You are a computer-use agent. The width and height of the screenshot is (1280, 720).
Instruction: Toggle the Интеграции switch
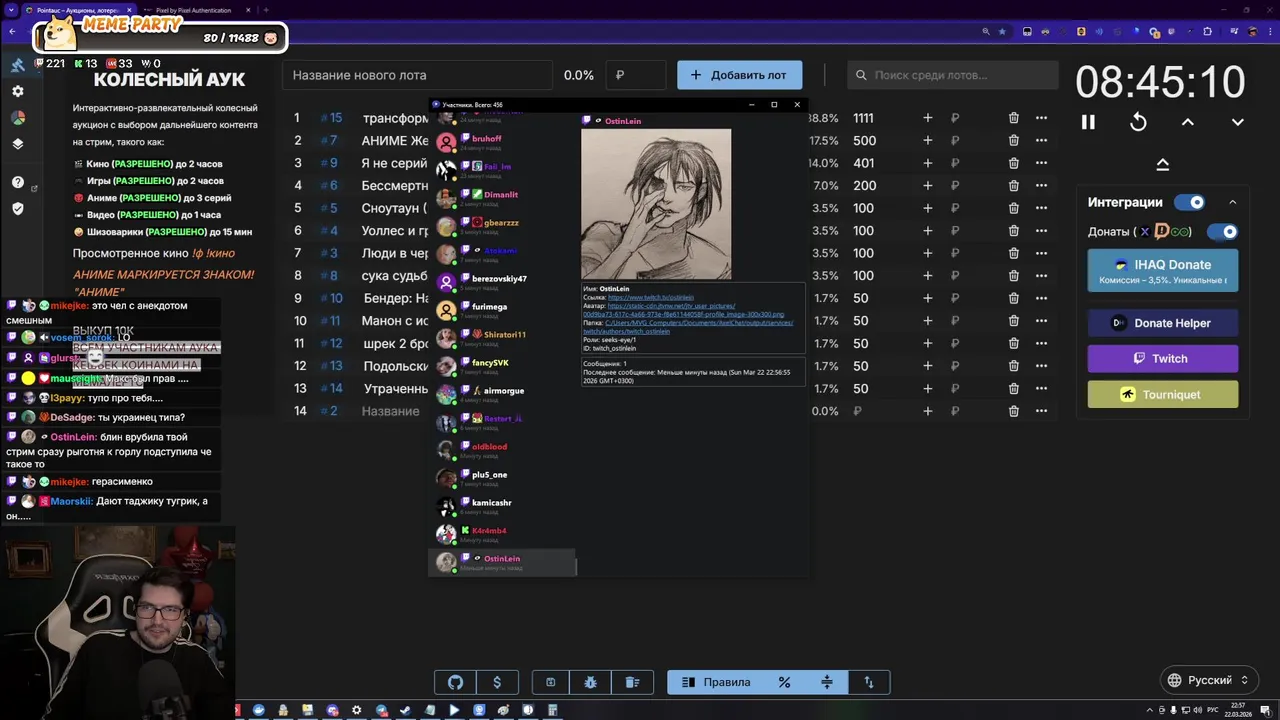click(1190, 202)
